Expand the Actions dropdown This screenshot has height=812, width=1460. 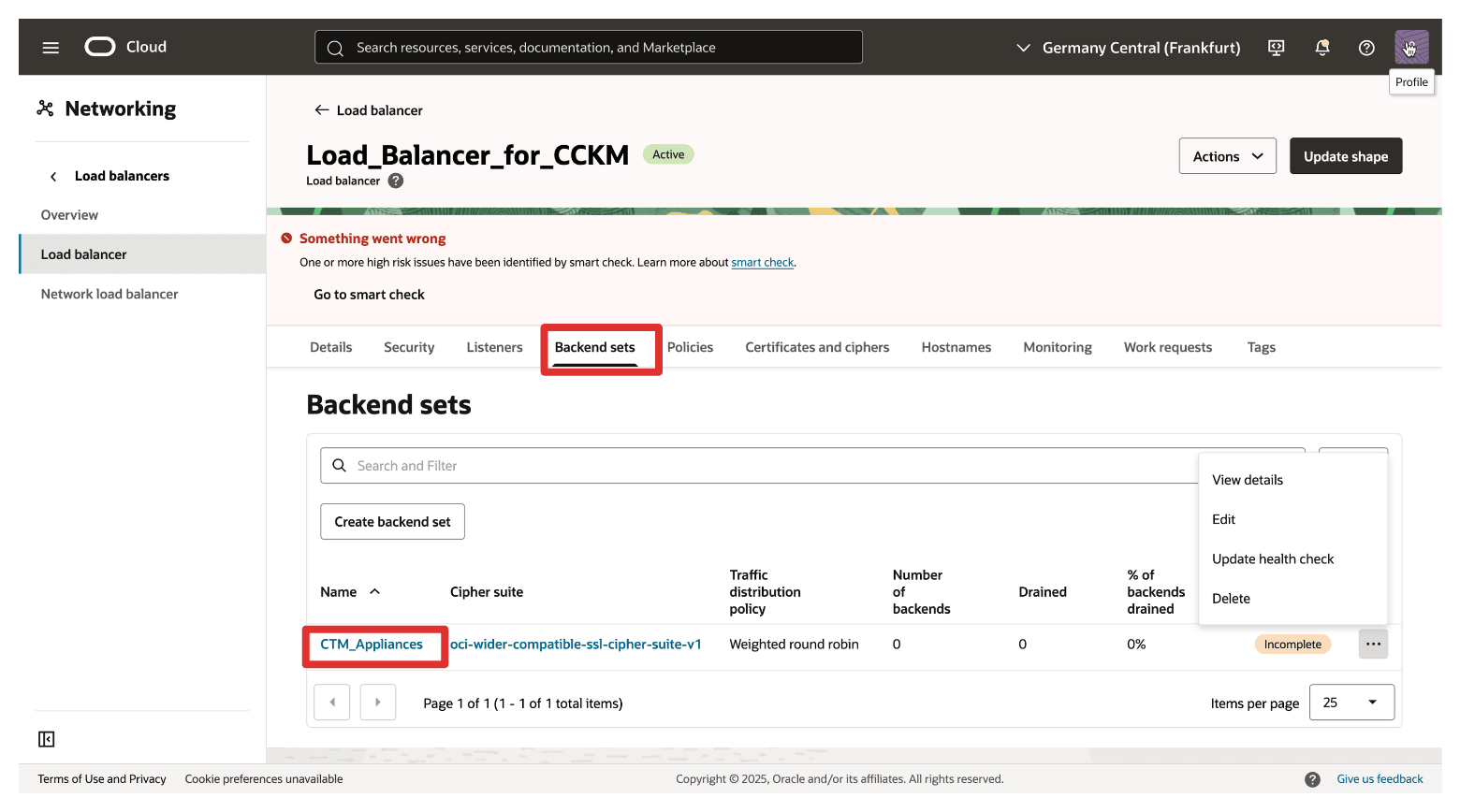click(x=1227, y=156)
